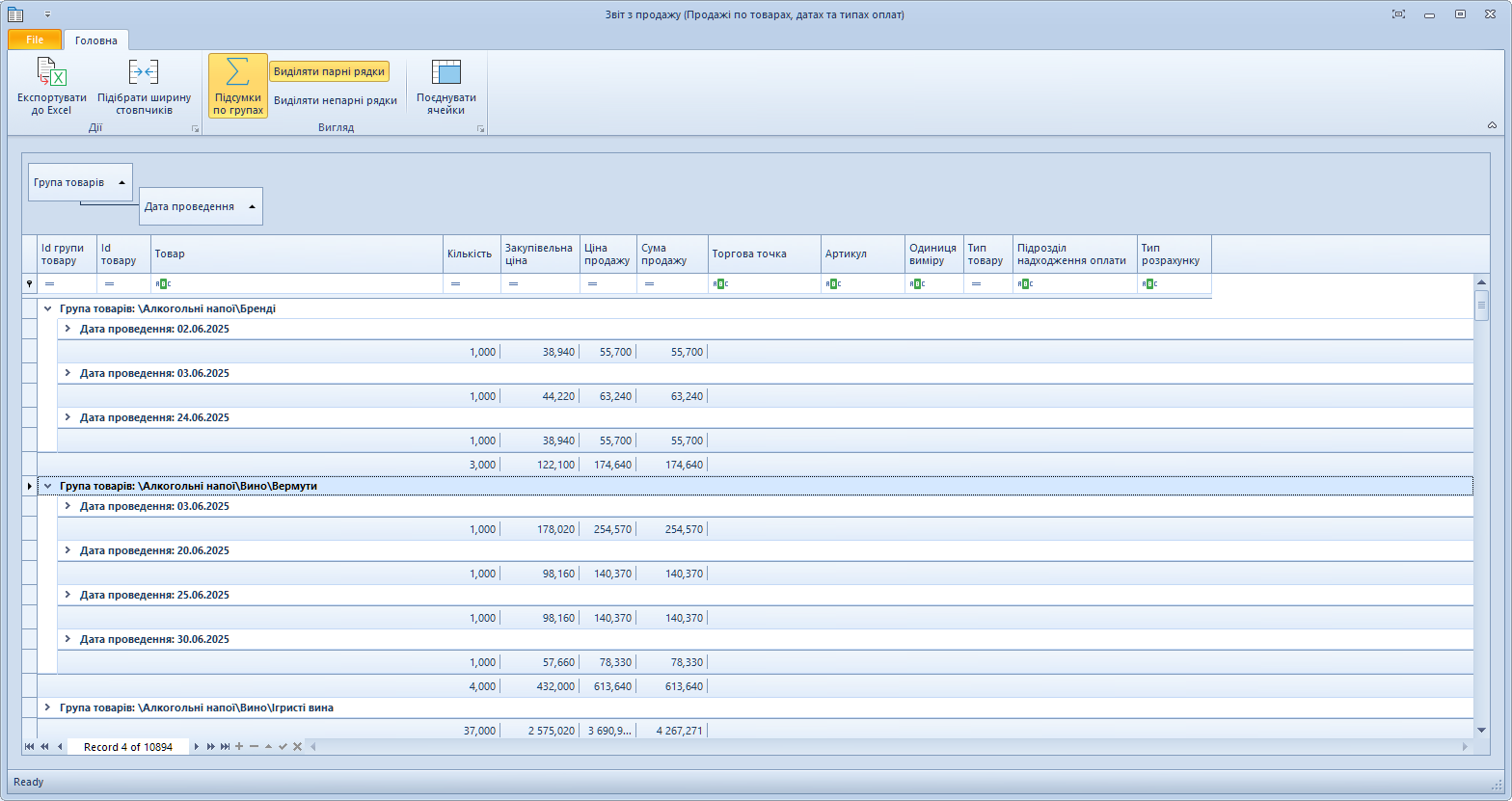Image resolution: width=1512 pixels, height=801 pixels.
Task: Toggle 'Підсумки по групах' group summaries
Action: [x=238, y=87]
